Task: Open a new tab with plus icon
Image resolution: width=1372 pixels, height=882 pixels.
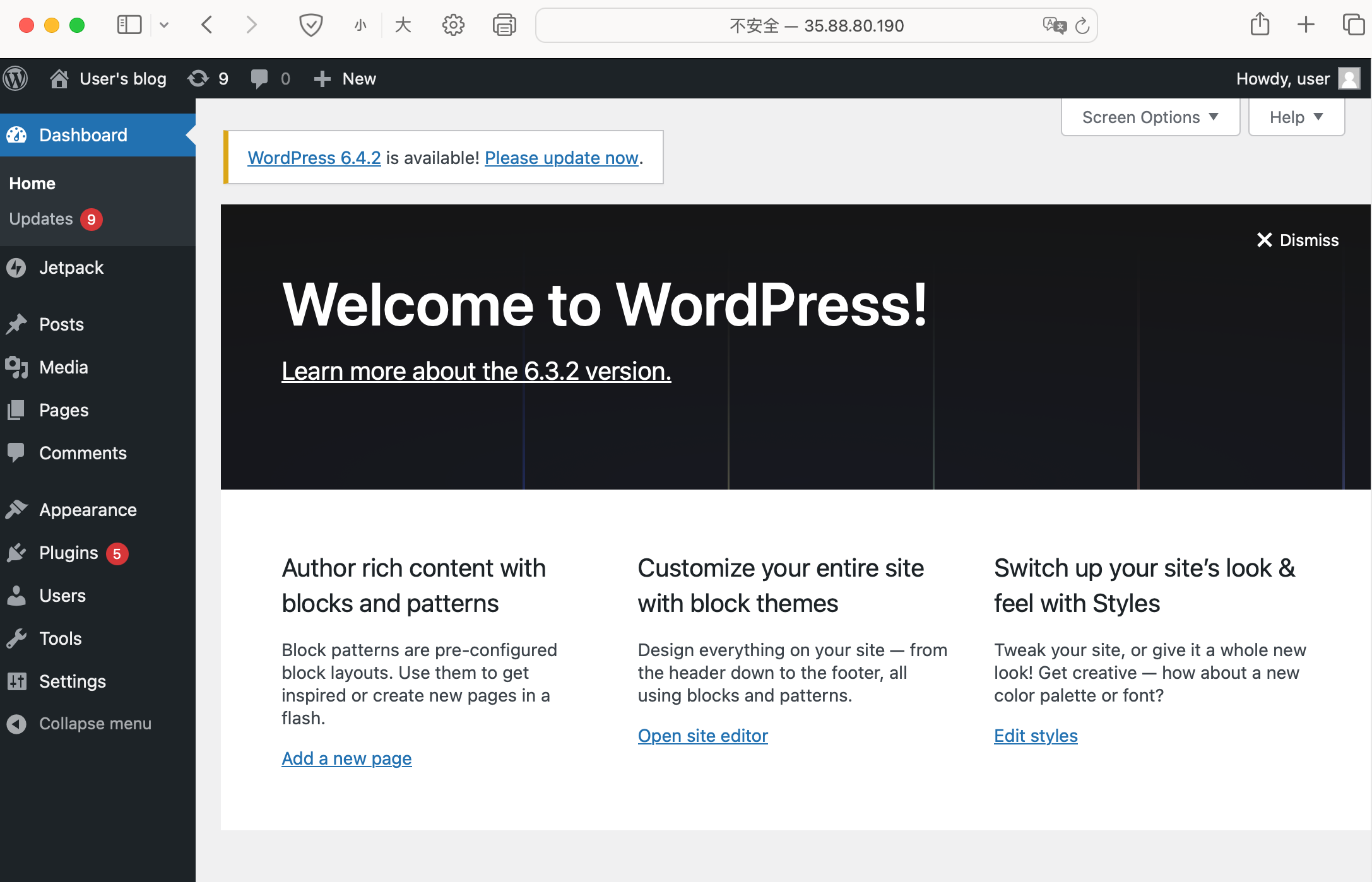Action: [x=1306, y=25]
